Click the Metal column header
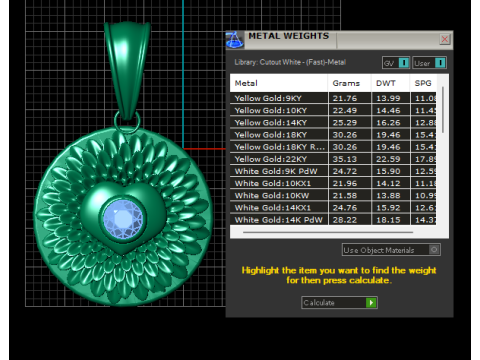480x360 pixels. click(x=279, y=83)
